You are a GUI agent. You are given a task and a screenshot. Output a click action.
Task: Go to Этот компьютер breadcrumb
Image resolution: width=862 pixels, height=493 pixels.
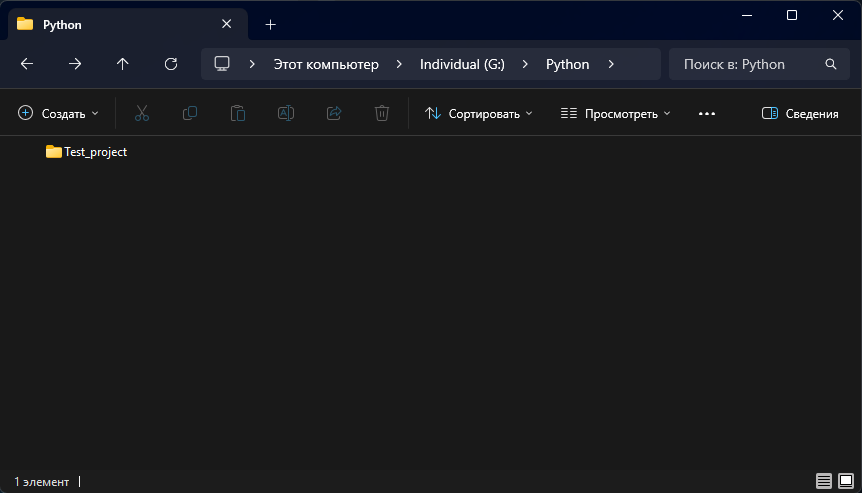[x=326, y=64]
